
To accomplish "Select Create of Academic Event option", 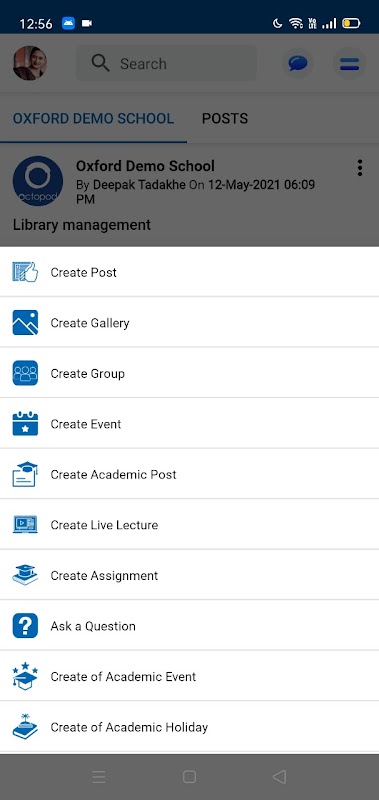I will click(x=189, y=676).
